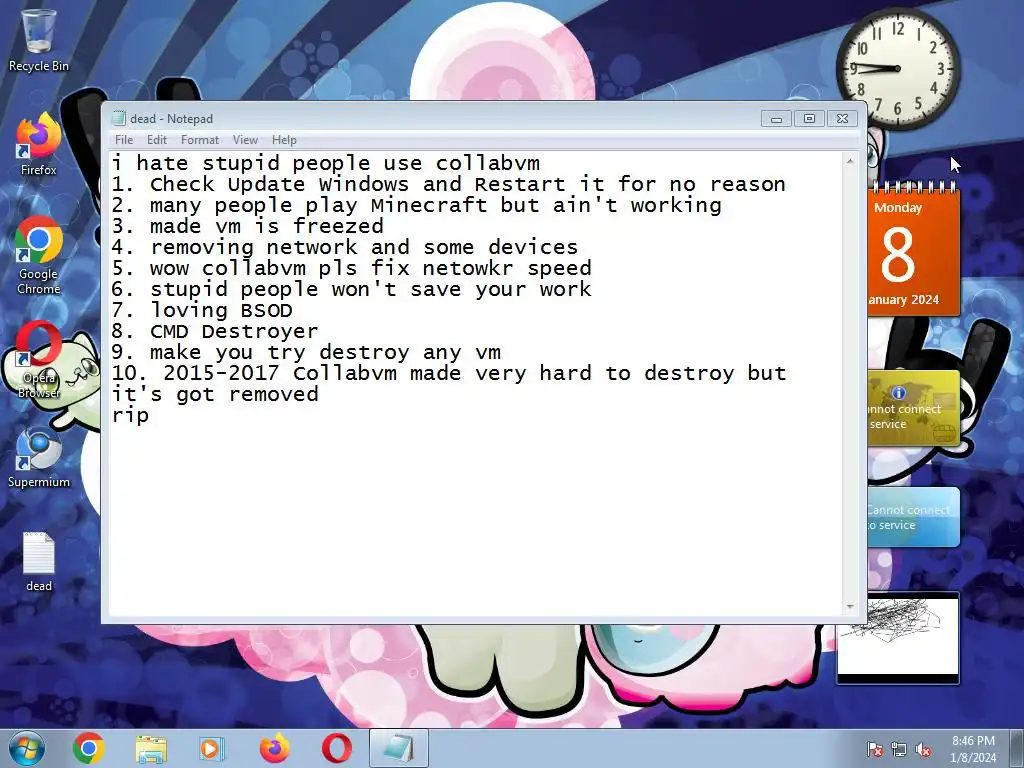Place cursor after the word "rip"

tap(150, 415)
